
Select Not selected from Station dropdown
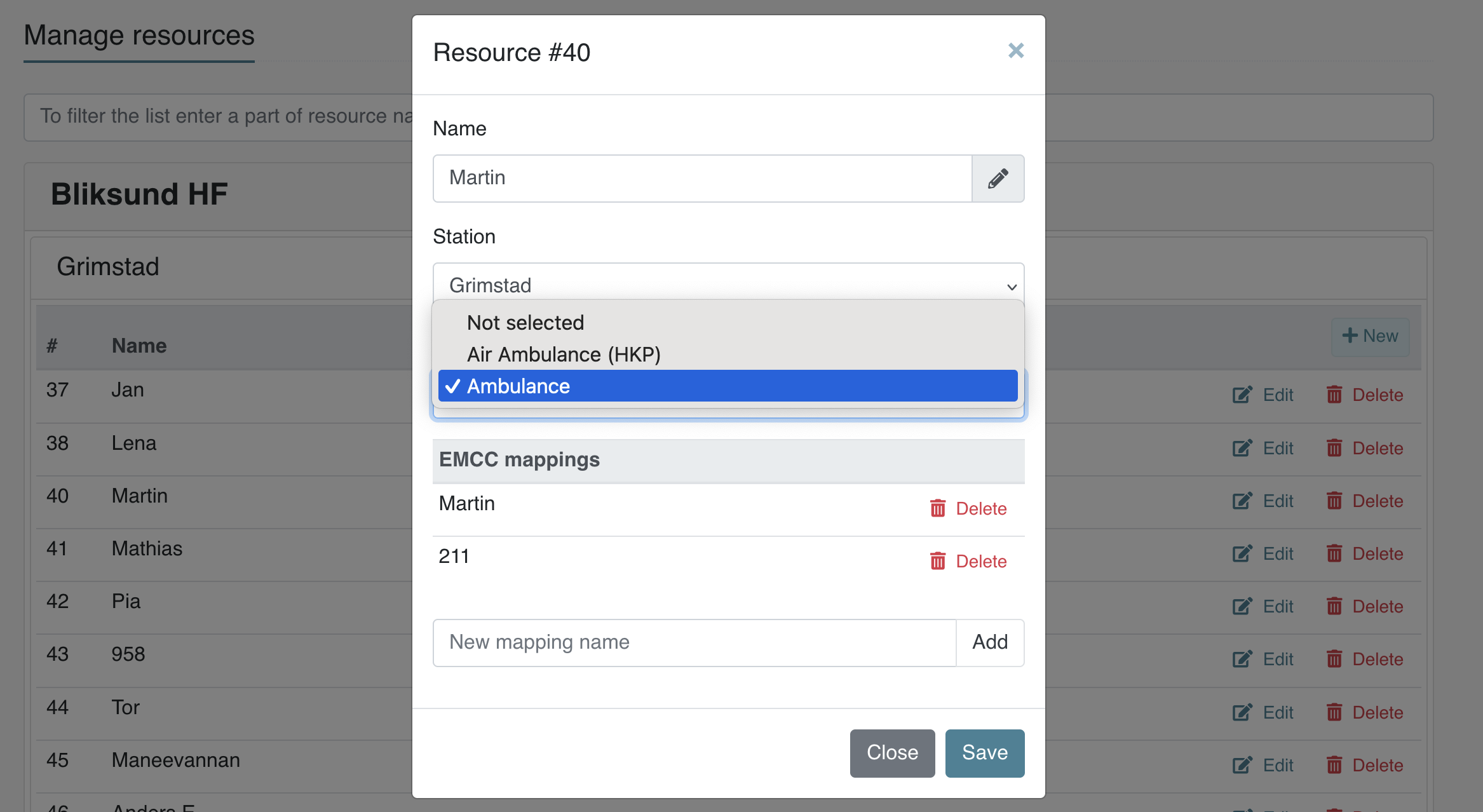(525, 322)
